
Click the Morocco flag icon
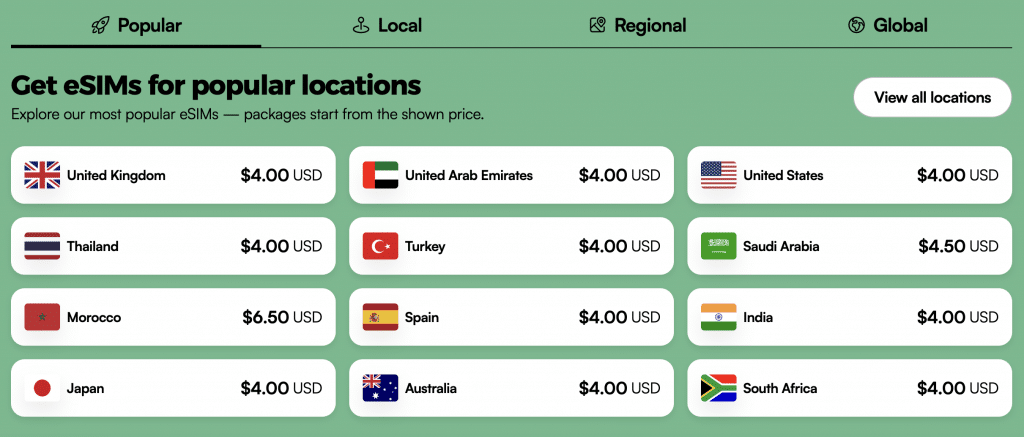click(42, 317)
